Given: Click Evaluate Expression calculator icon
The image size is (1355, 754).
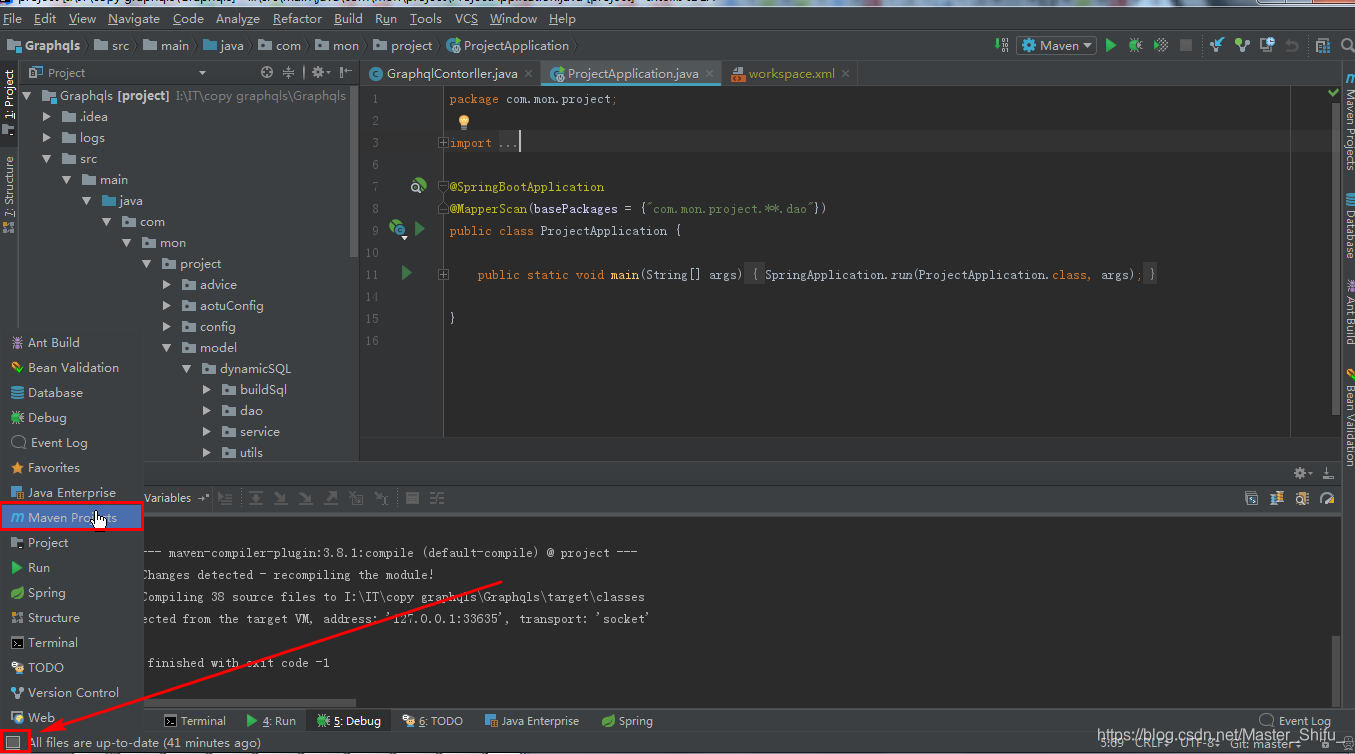Looking at the screenshot, I should [x=412, y=498].
